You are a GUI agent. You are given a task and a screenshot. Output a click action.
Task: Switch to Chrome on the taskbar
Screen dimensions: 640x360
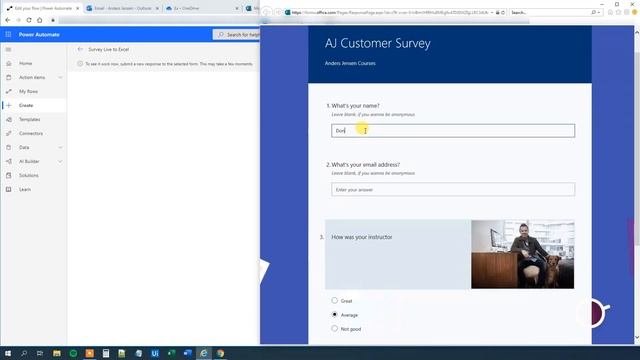pyautogui.click(x=220, y=353)
